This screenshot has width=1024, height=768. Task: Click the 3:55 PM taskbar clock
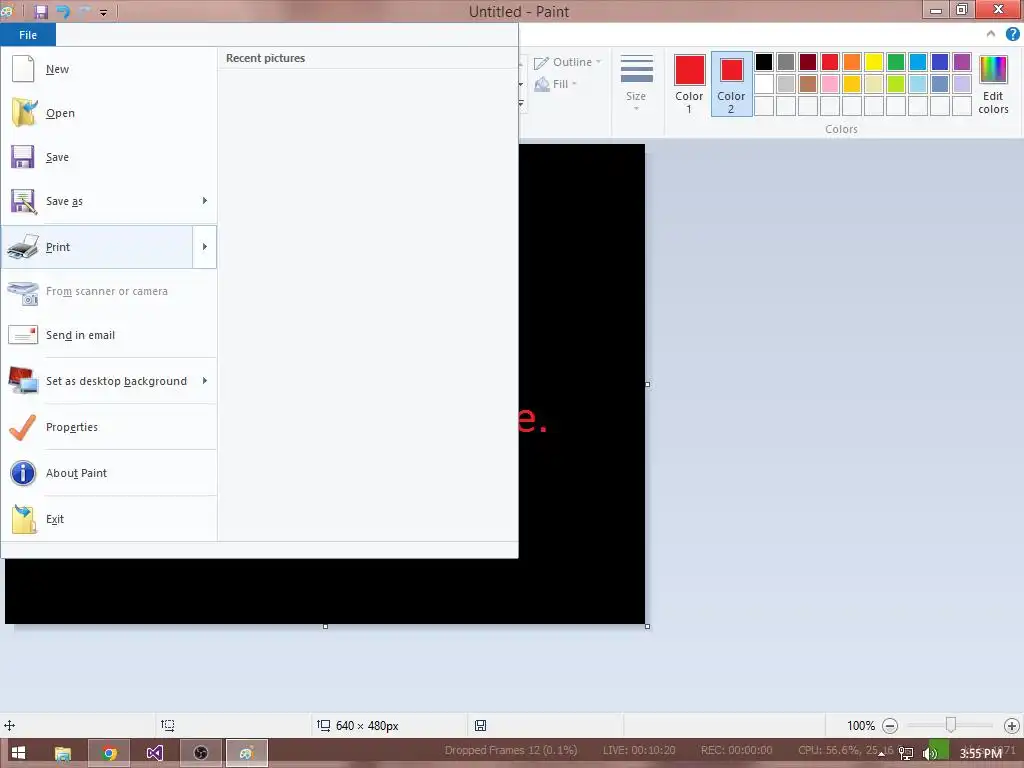(980, 754)
